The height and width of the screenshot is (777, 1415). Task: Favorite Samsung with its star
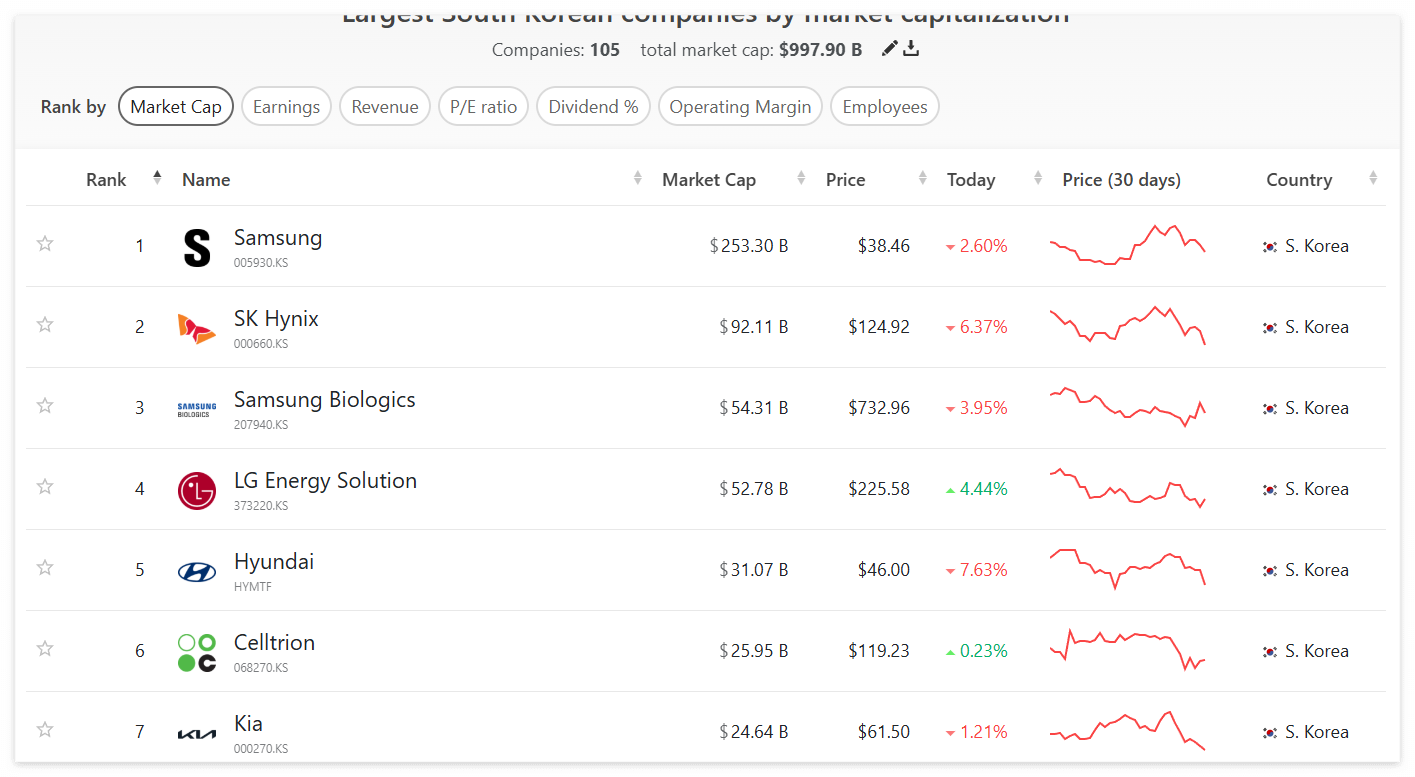point(45,243)
